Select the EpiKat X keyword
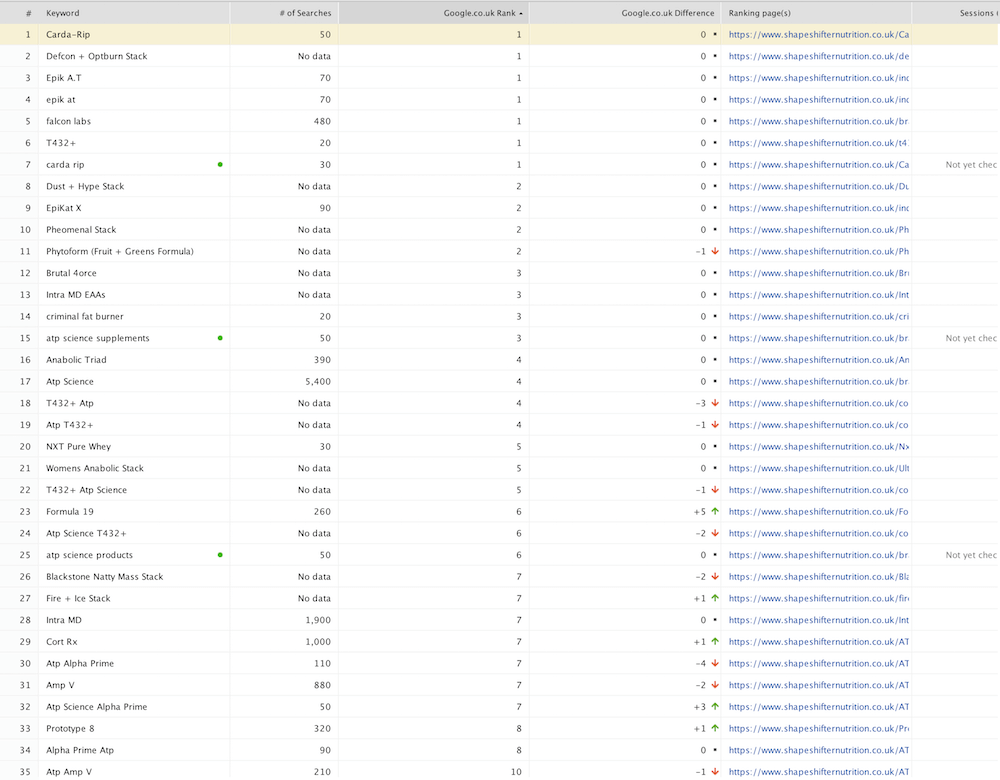 pyautogui.click(x=64, y=208)
